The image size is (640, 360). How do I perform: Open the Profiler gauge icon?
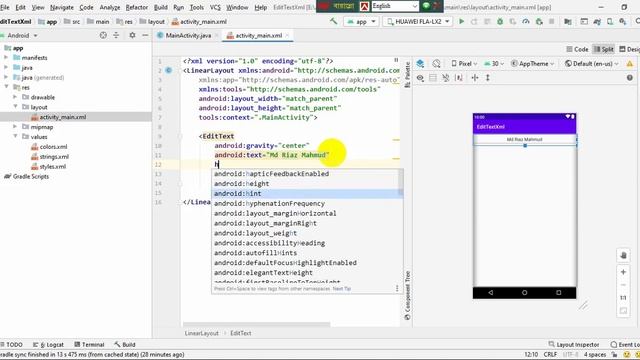click(526, 21)
